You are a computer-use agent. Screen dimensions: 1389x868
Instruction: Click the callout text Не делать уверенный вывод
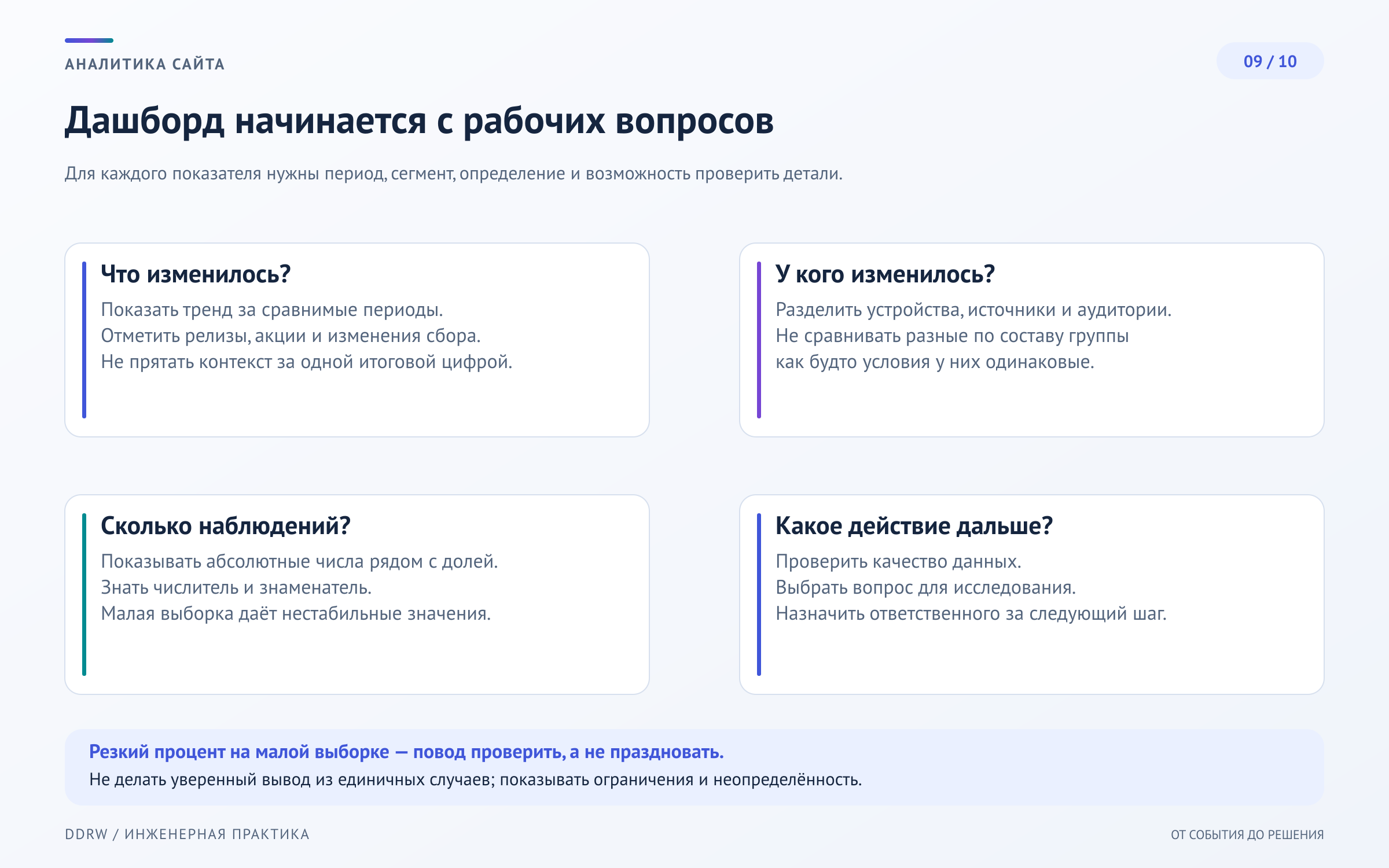pyautogui.click(x=475, y=780)
